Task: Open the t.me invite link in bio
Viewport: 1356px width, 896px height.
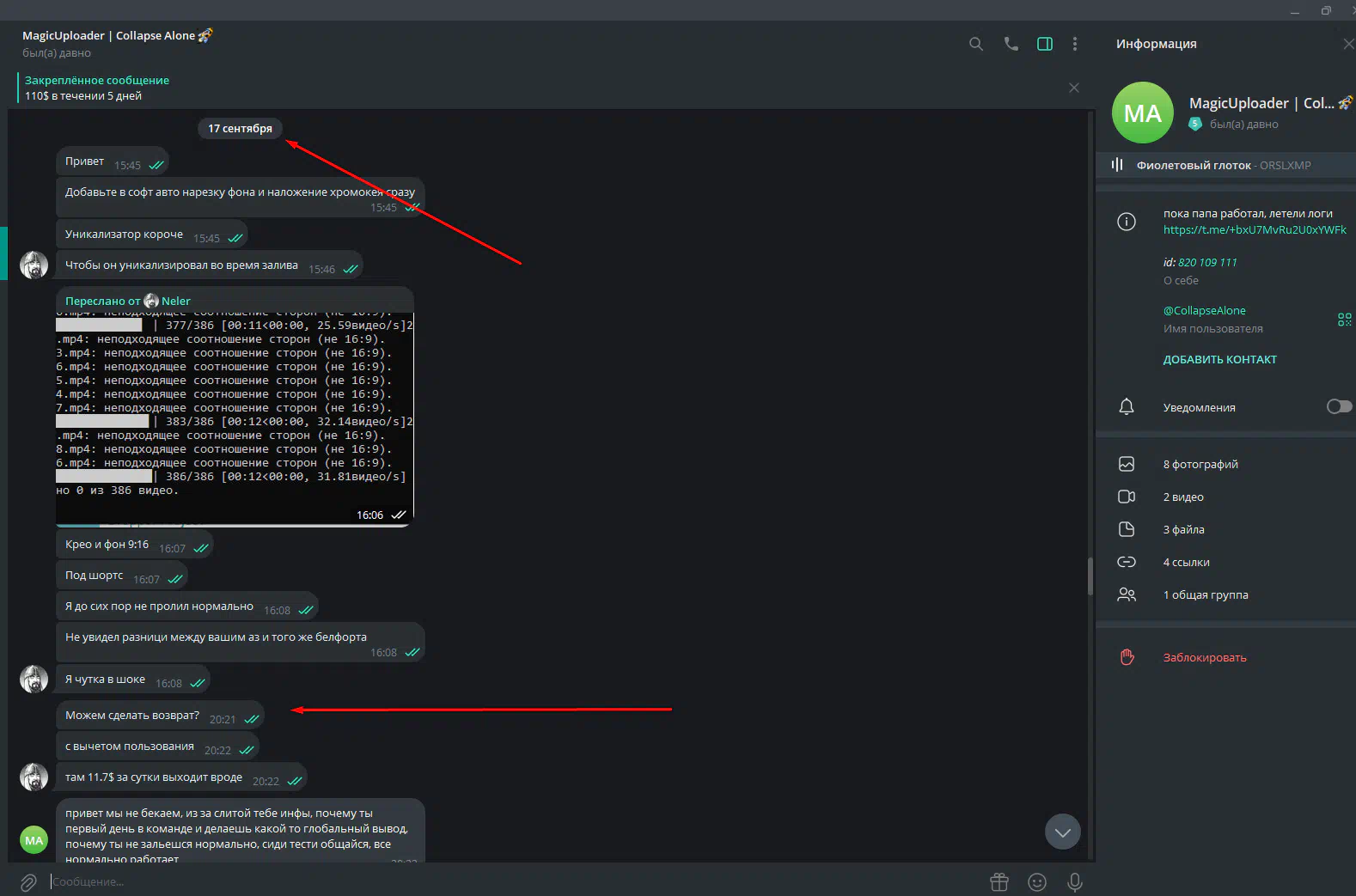Action: [x=1254, y=230]
